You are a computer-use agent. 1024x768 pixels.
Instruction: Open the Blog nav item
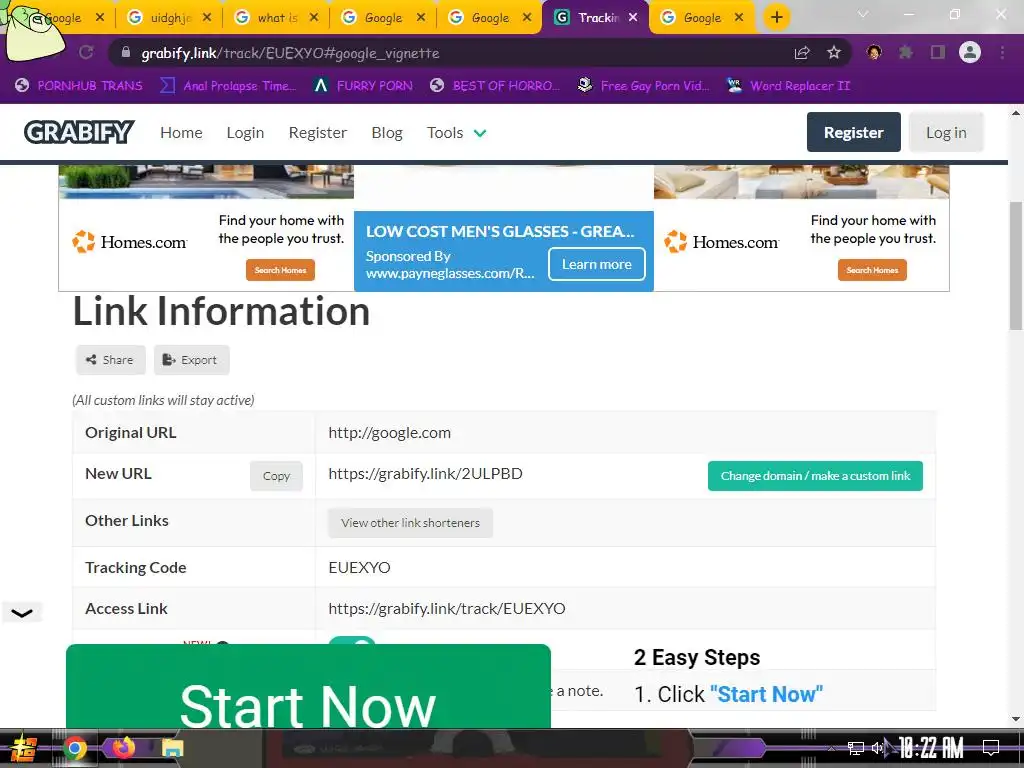click(x=387, y=133)
